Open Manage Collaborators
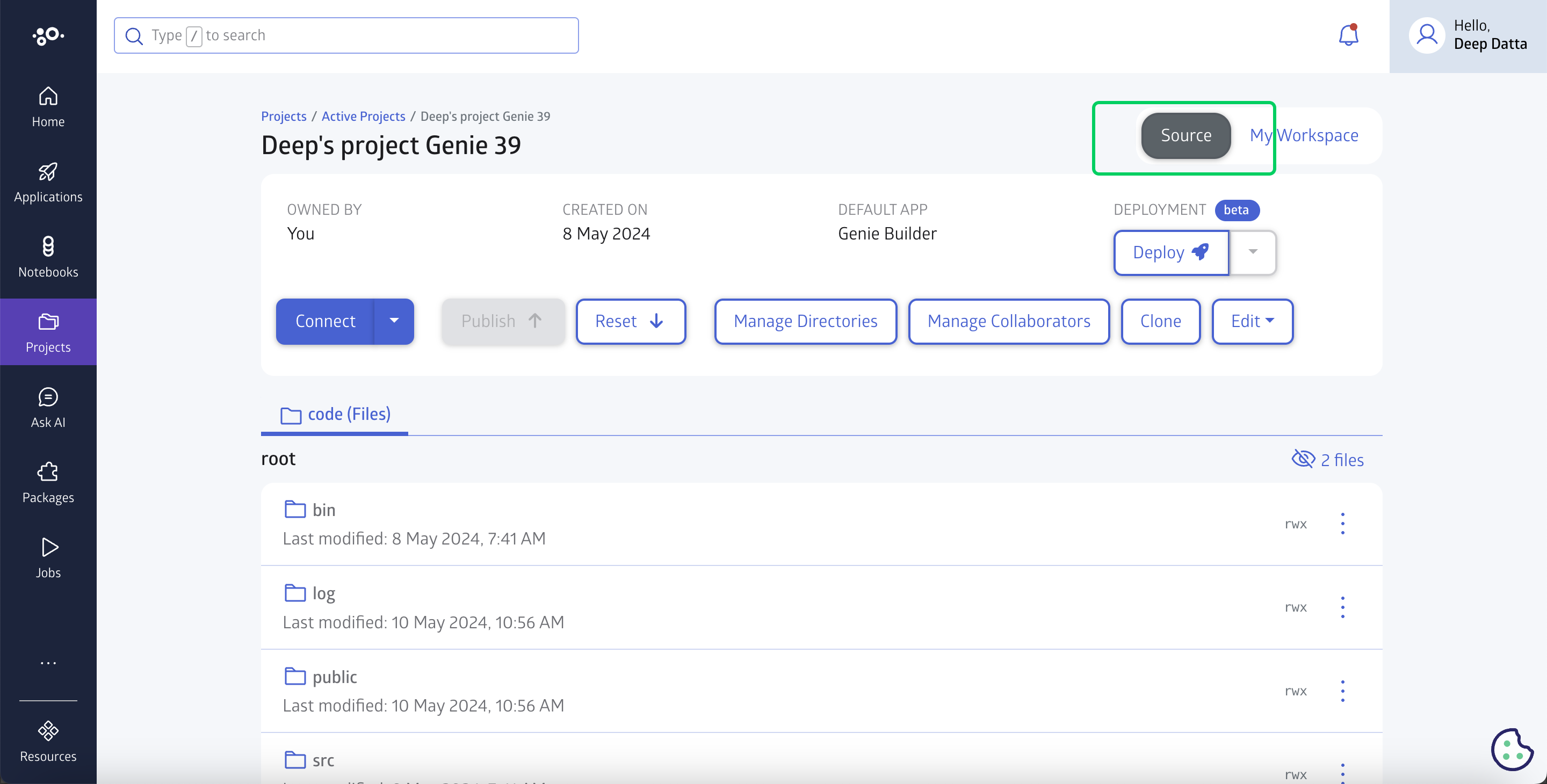The height and width of the screenshot is (784, 1547). (x=1008, y=321)
